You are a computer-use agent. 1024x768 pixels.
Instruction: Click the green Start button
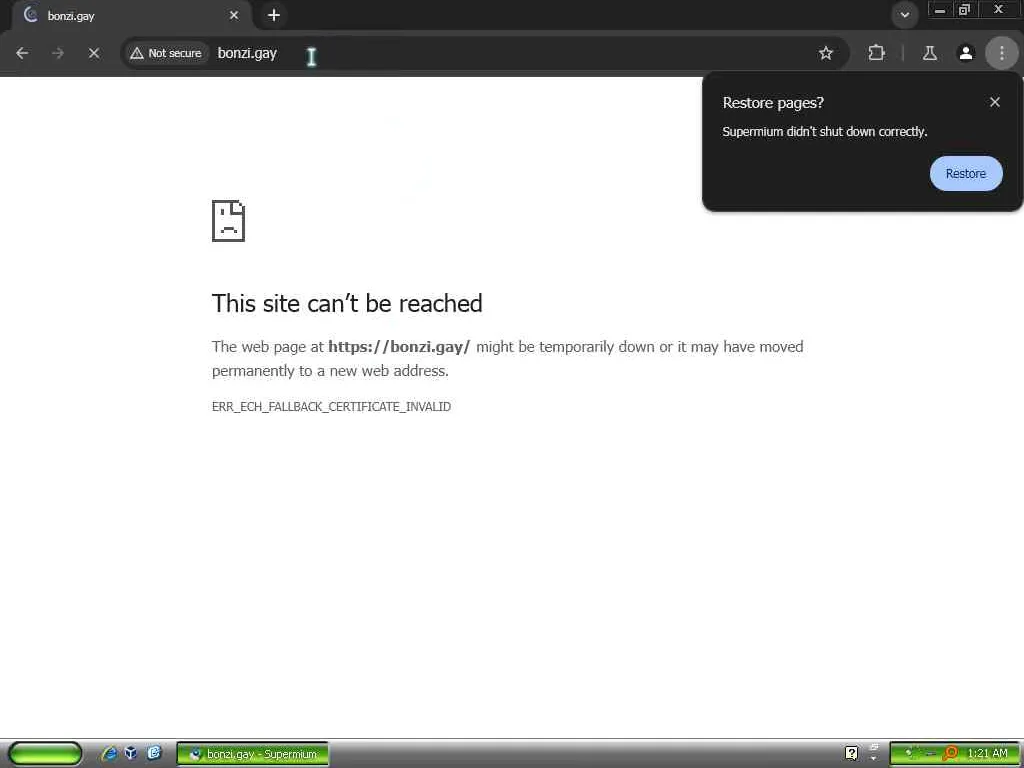tap(46, 754)
